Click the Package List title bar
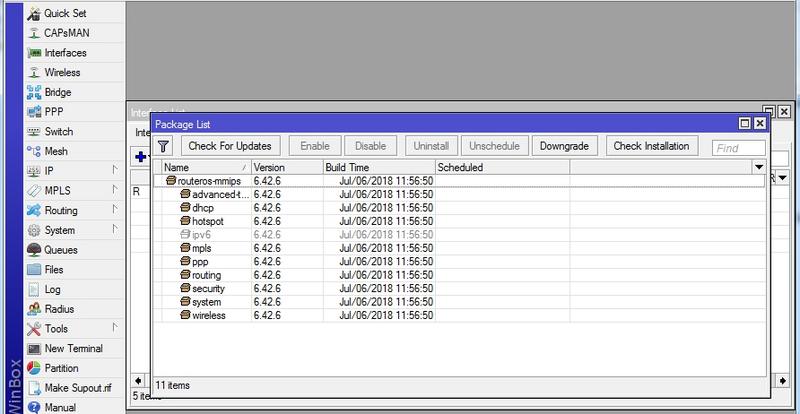The image size is (800, 414). [x=444, y=124]
